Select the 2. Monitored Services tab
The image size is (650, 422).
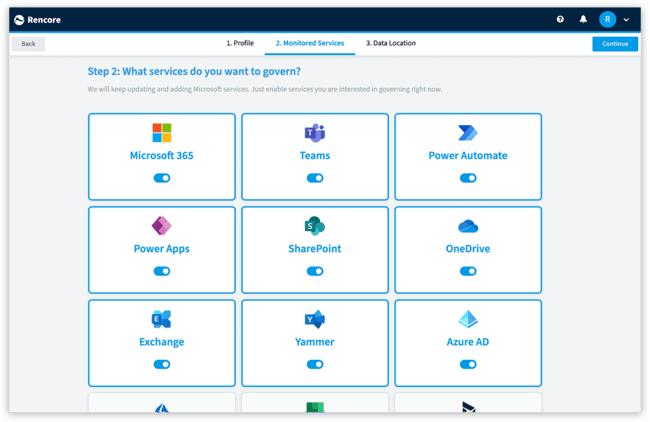(310, 43)
